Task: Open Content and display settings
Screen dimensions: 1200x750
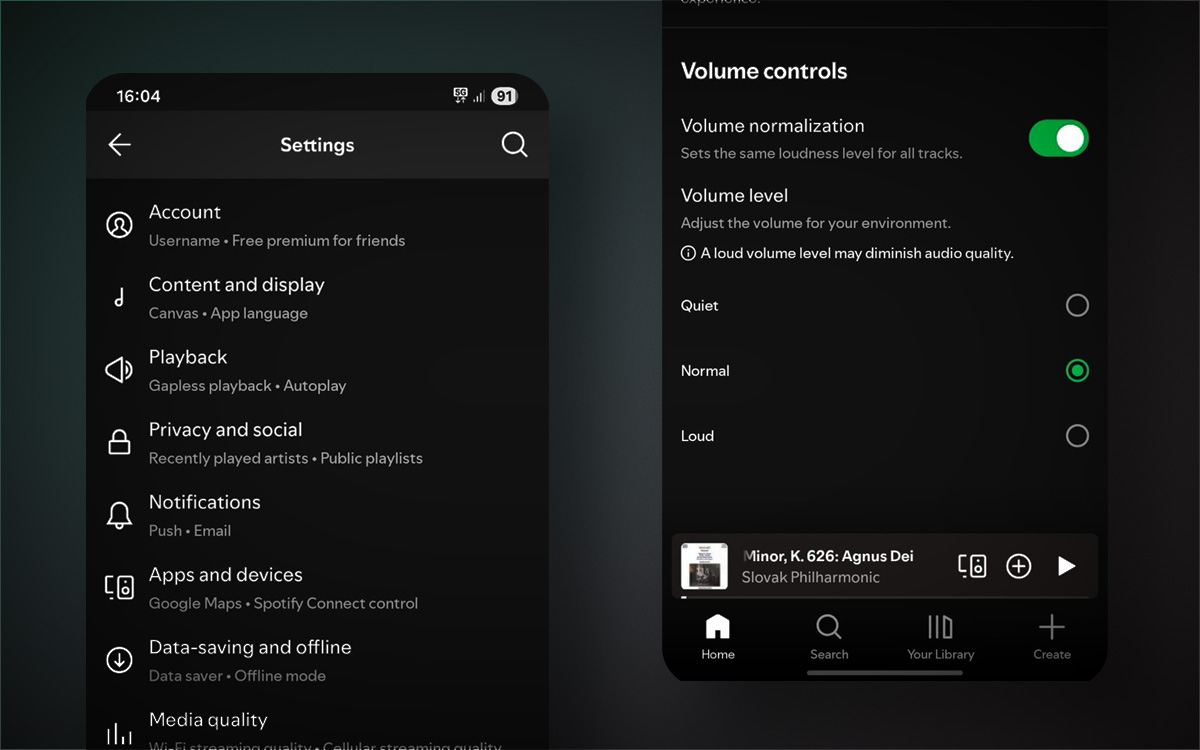Action: [x=236, y=298]
